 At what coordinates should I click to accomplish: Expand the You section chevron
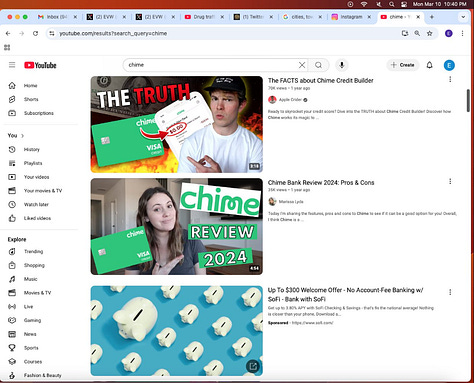coord(23,136)
